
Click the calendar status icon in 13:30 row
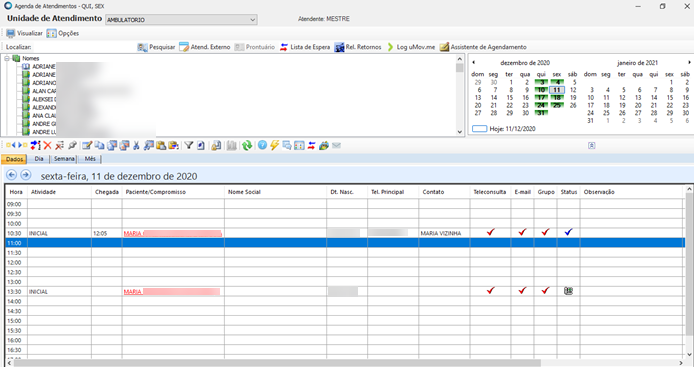coord(568,291)
